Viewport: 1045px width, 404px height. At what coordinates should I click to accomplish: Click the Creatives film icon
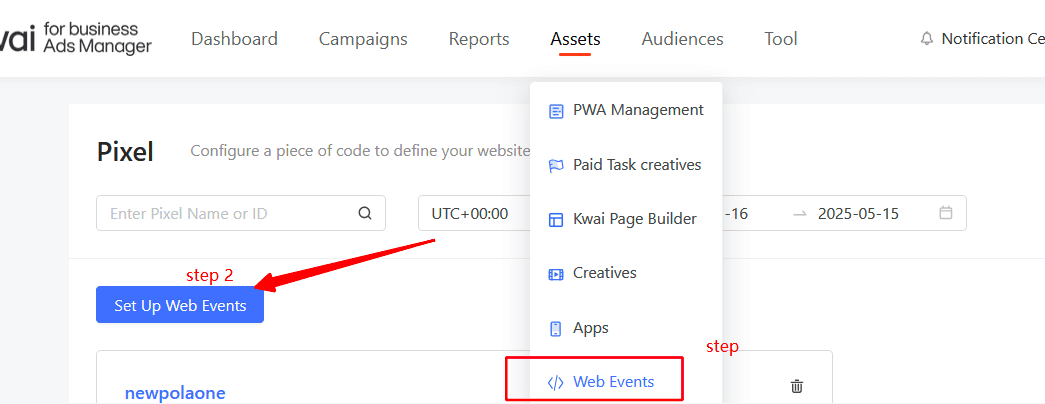(556, 273)
